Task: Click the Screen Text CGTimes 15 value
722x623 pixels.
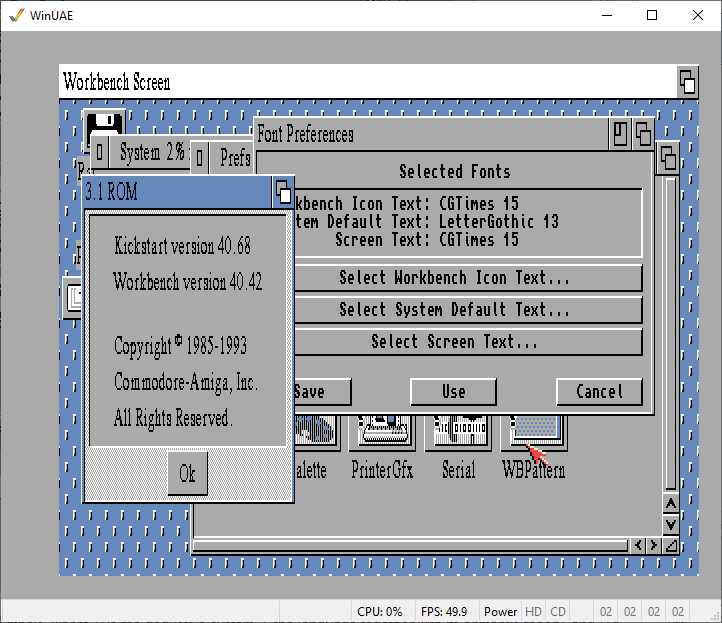Action: tap(479, 239)
